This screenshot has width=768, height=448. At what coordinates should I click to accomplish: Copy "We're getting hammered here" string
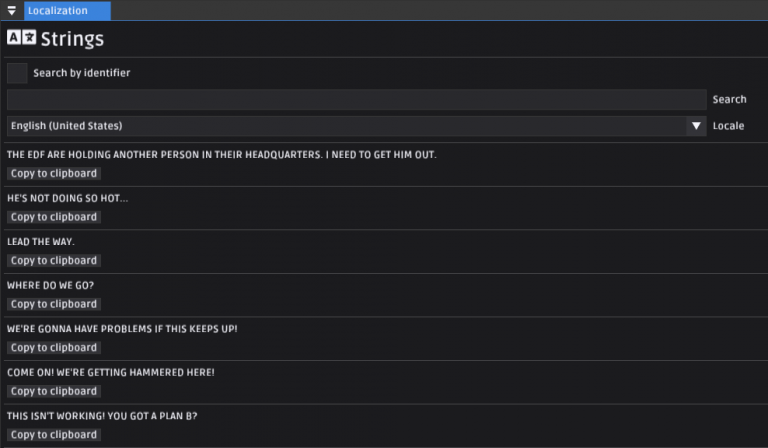54,391
